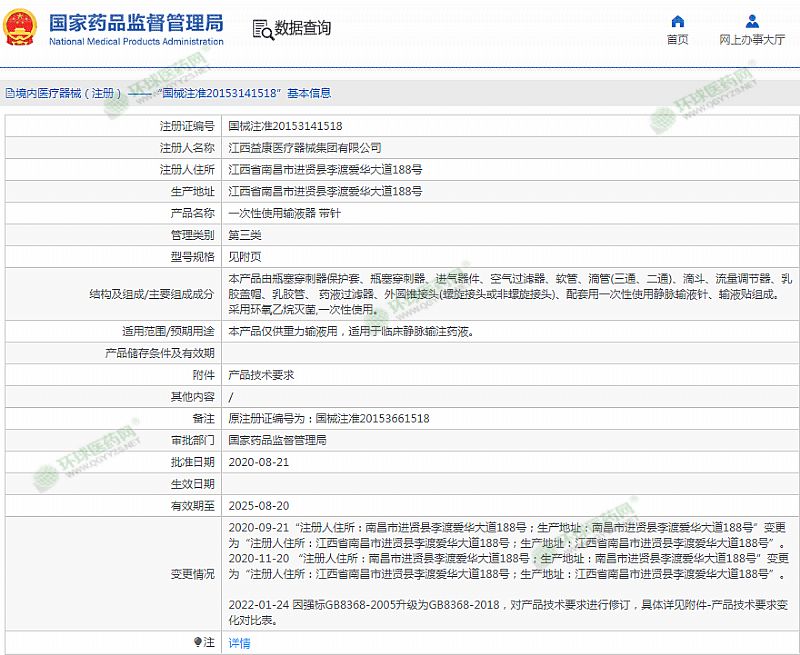Click 国家药品监督管理局 site title text

point(136,22)
